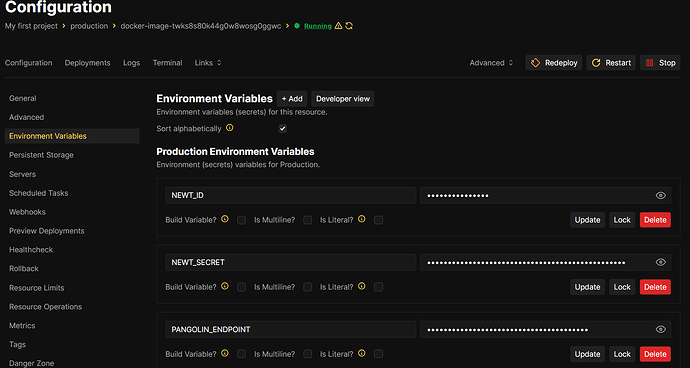Enable the Build Variable checkbox for NEWT_ID
Screen dimensions: 690x368
pos(242,220)
